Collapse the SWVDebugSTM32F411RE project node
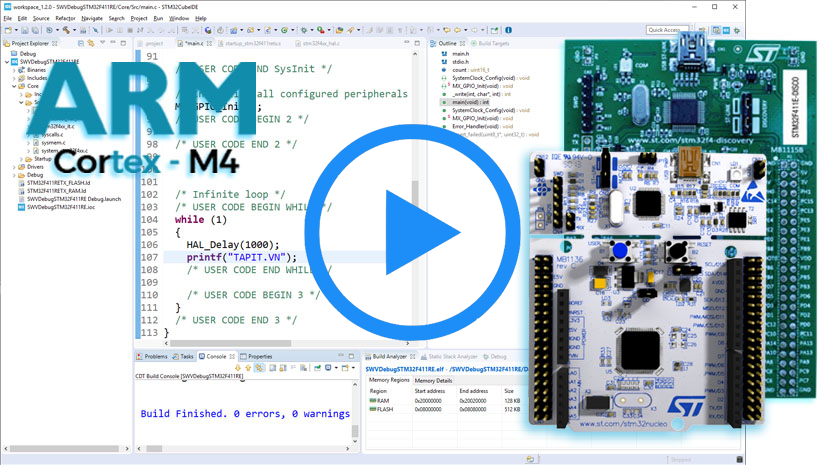Screen dimensions: 825x465 click(x=7, y=62)
